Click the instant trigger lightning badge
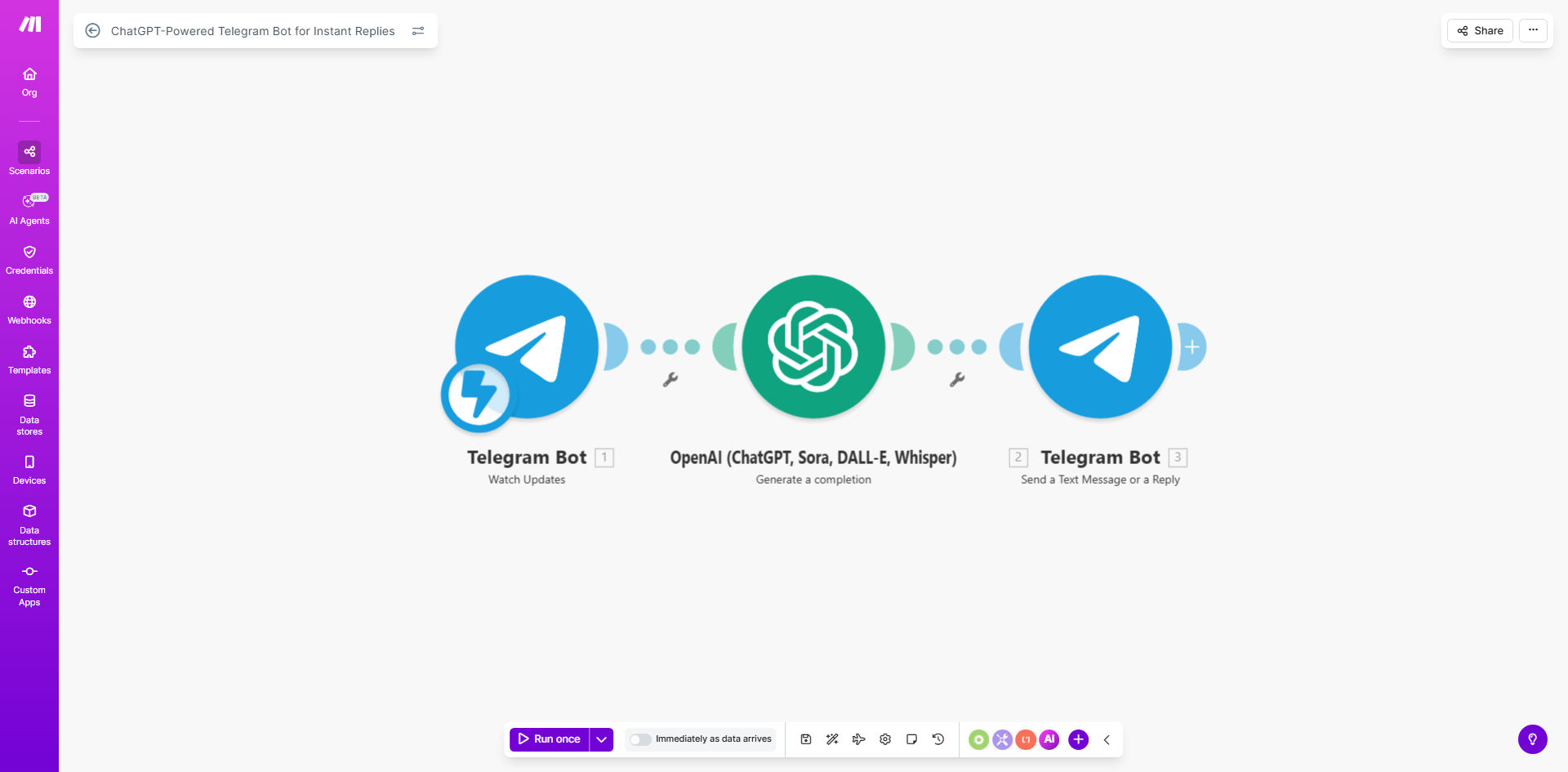 [479, 395]
